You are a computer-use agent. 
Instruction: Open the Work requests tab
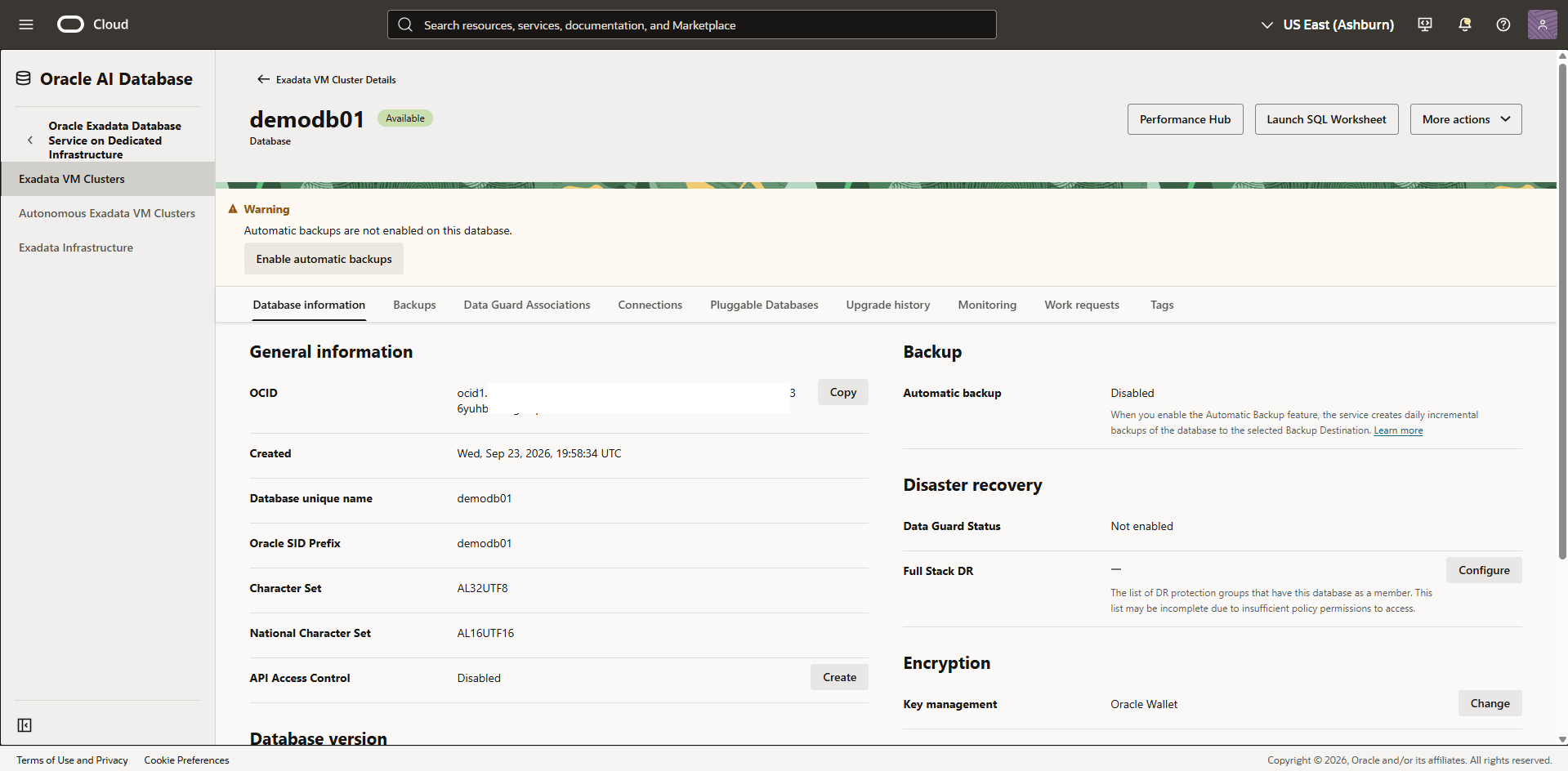coord(1082,305)
